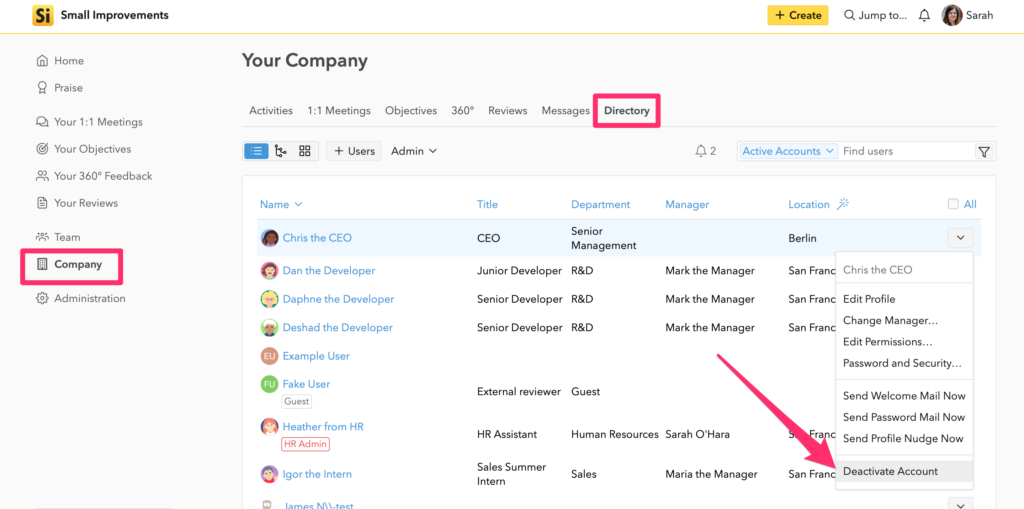Choose Password and Security… option
The image size is (1024, 509).
tap(904, 363)
